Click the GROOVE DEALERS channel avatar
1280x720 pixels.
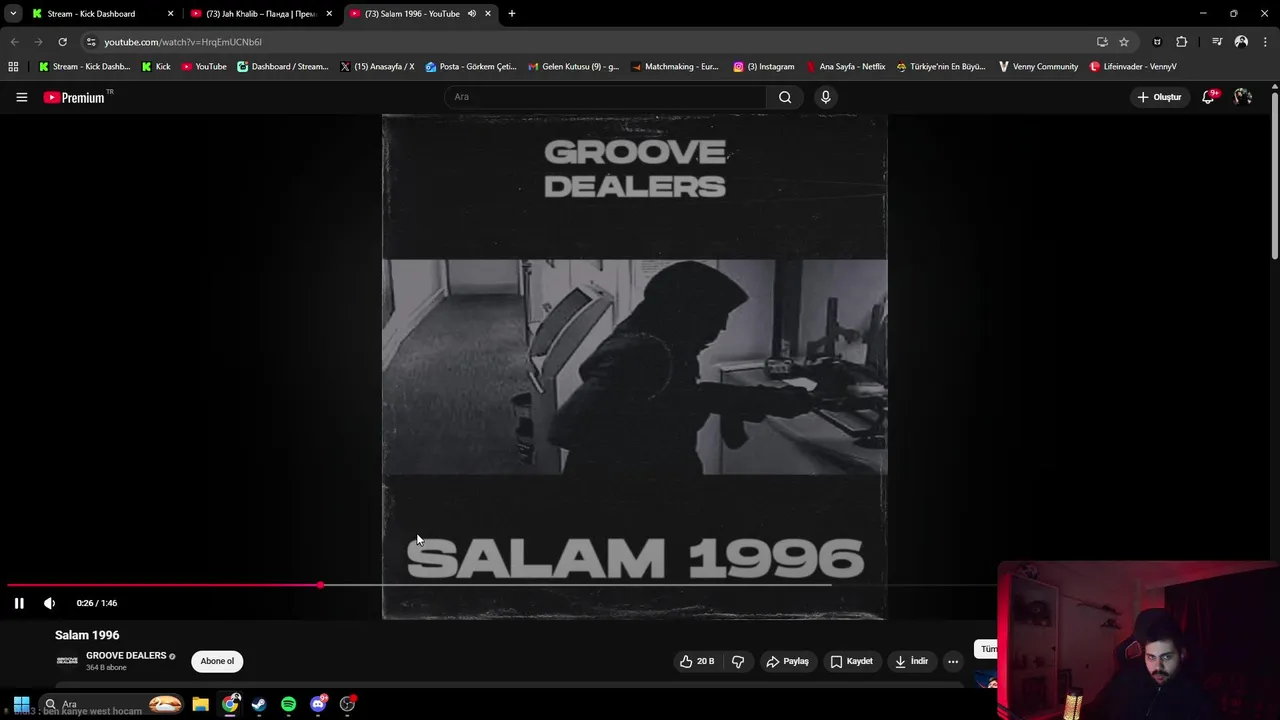coord(67,661)
